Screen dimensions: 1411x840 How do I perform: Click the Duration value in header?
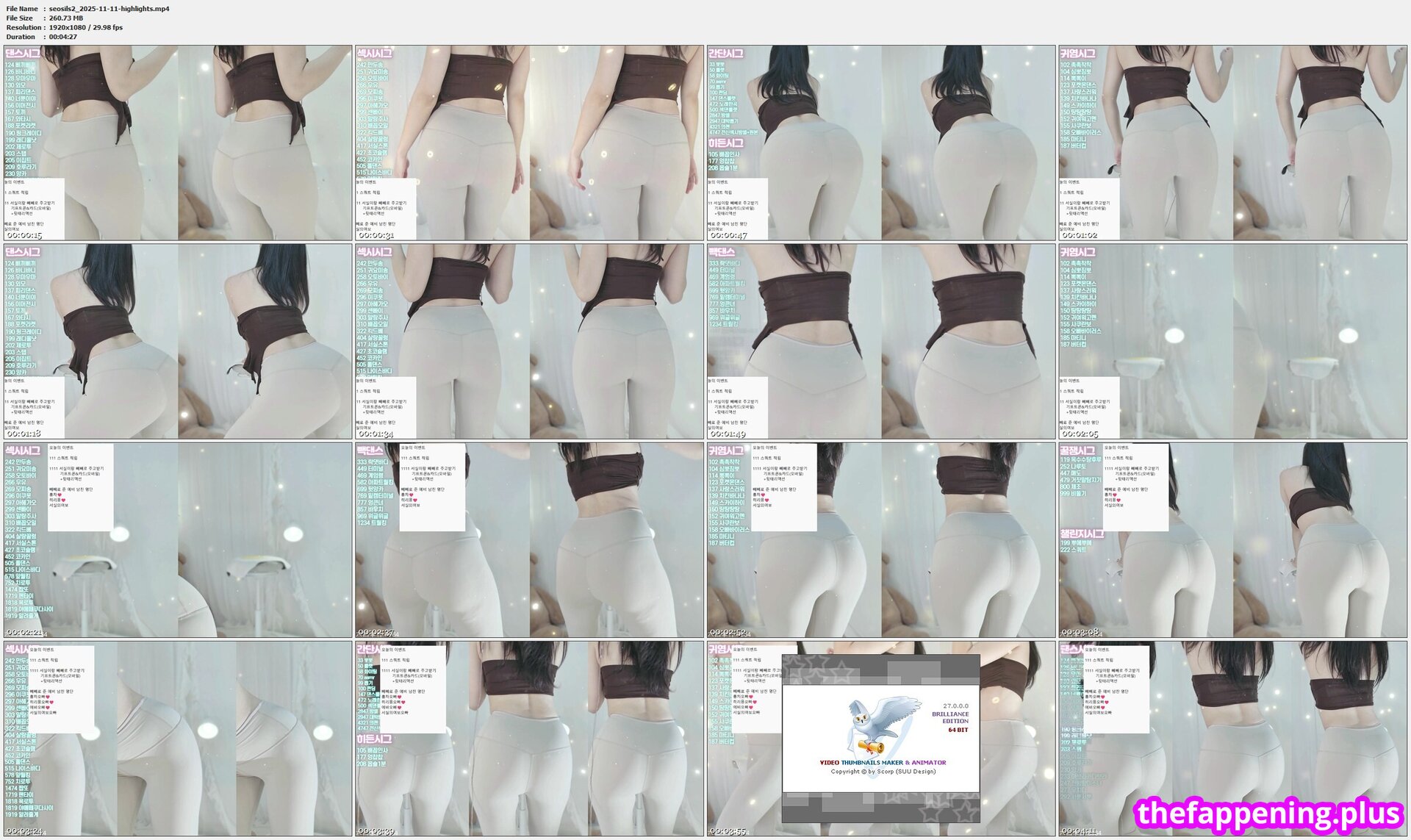(x=63, y=37)
